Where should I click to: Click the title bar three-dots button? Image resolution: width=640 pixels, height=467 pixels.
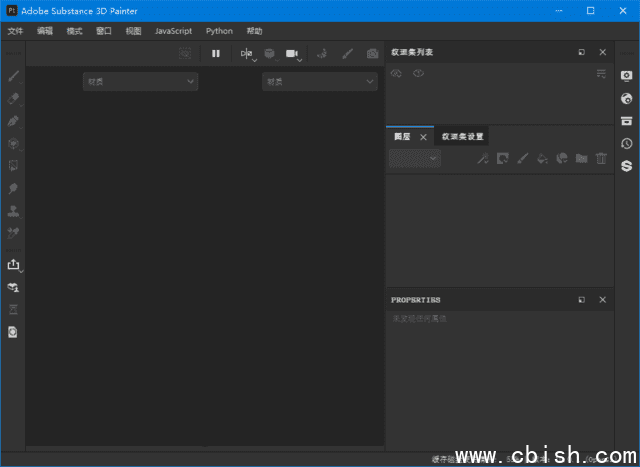pyautogui.click(x=559, y=11)
